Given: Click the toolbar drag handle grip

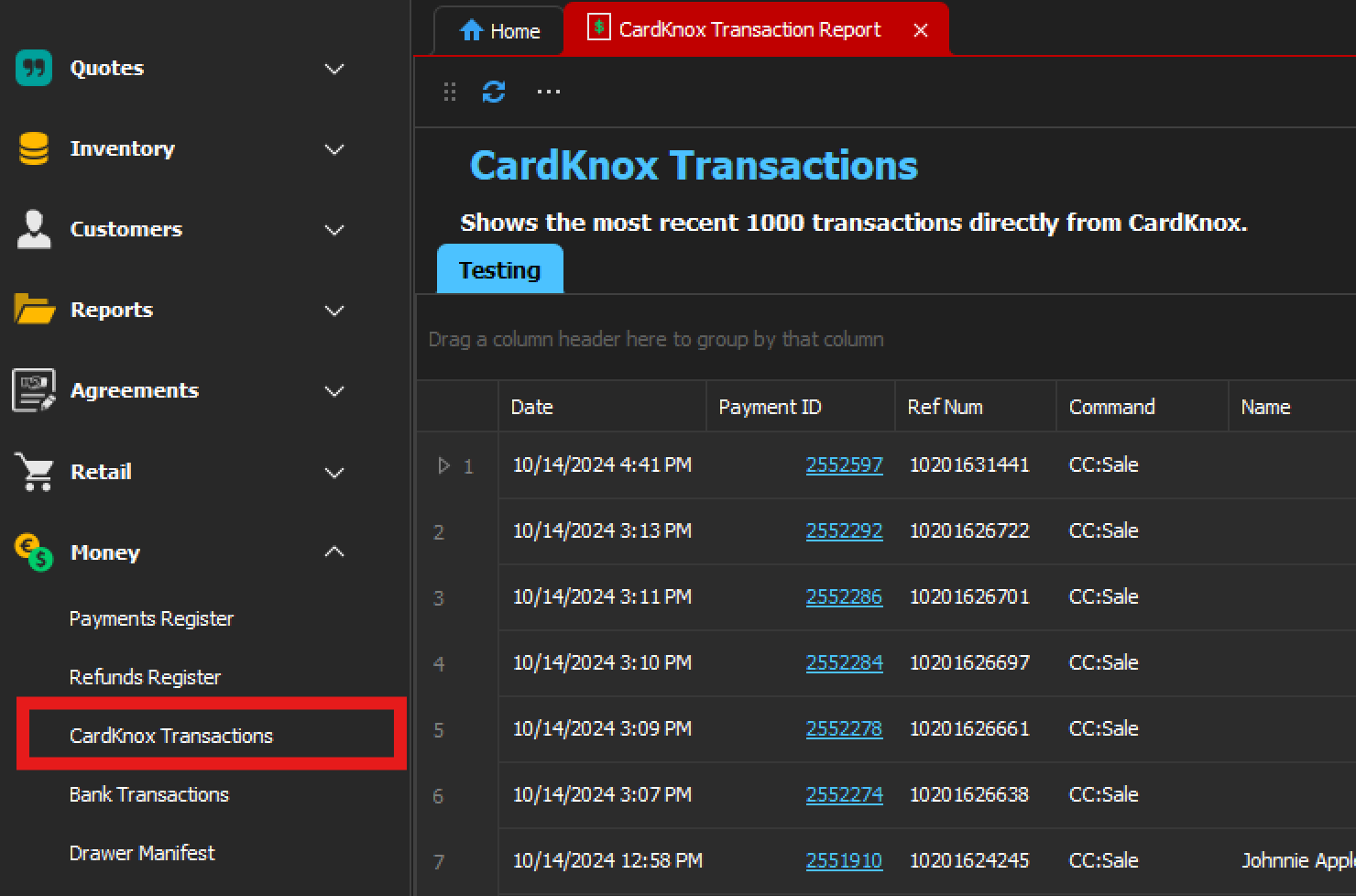Looking at the screenshot, I should 450,92.
